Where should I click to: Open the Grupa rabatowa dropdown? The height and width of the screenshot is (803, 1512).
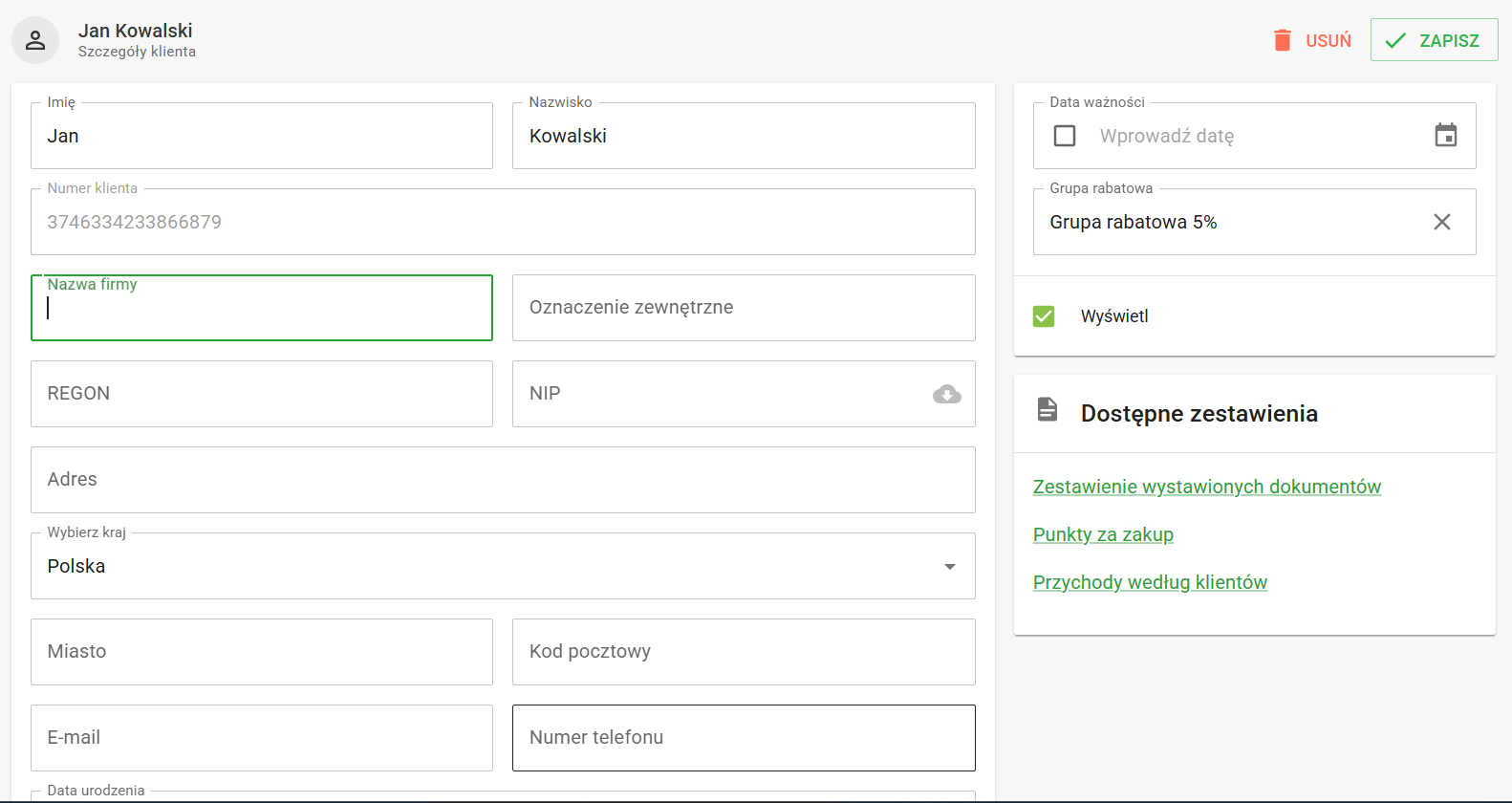pos(1223,222)
